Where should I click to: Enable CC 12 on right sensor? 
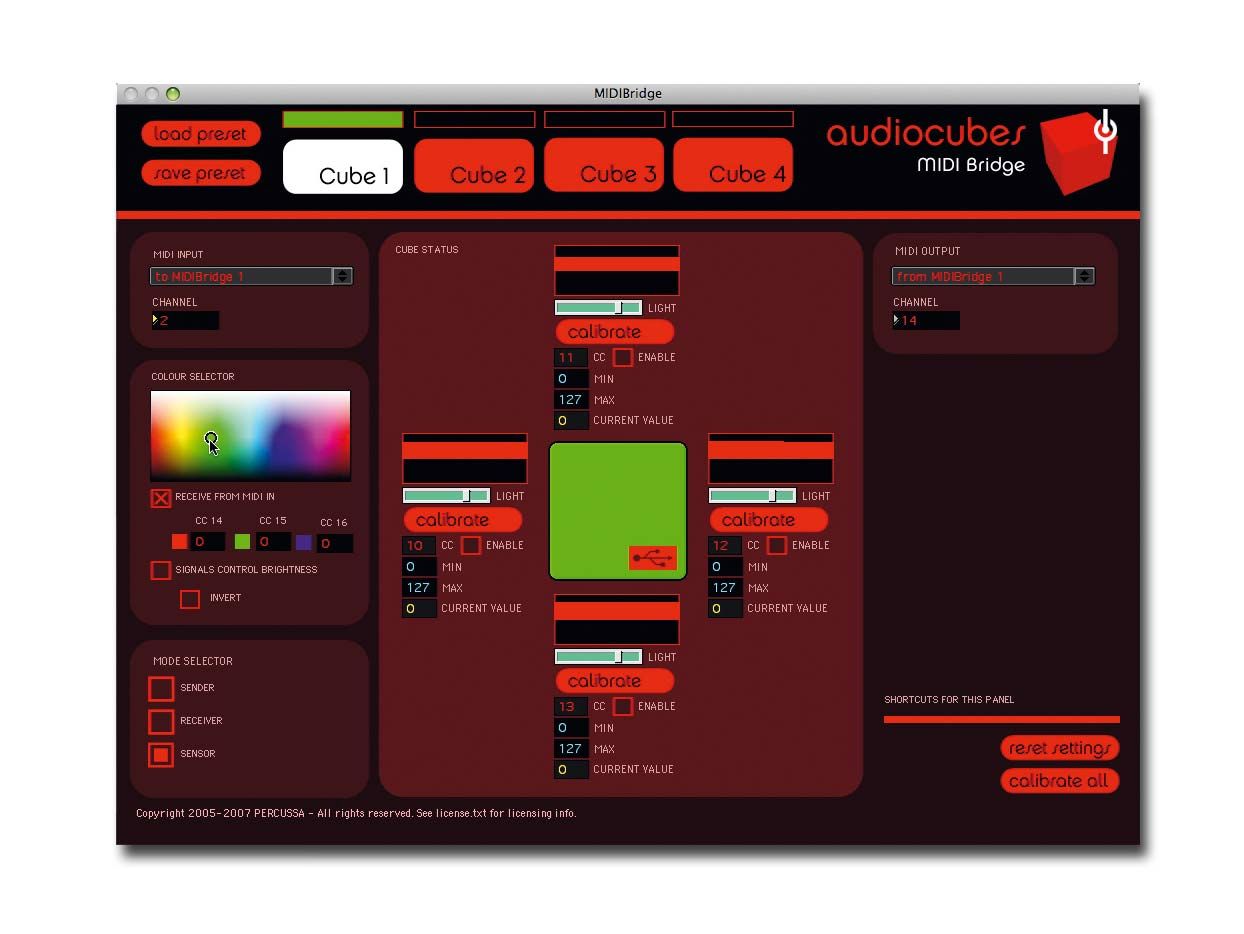tap(777, 545)
